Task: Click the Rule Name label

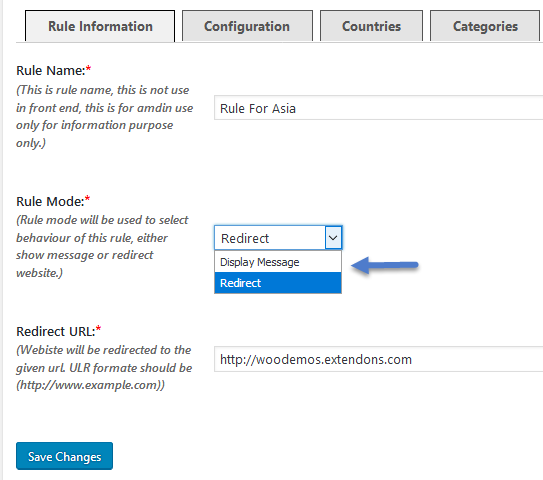Action: [51, 71]
